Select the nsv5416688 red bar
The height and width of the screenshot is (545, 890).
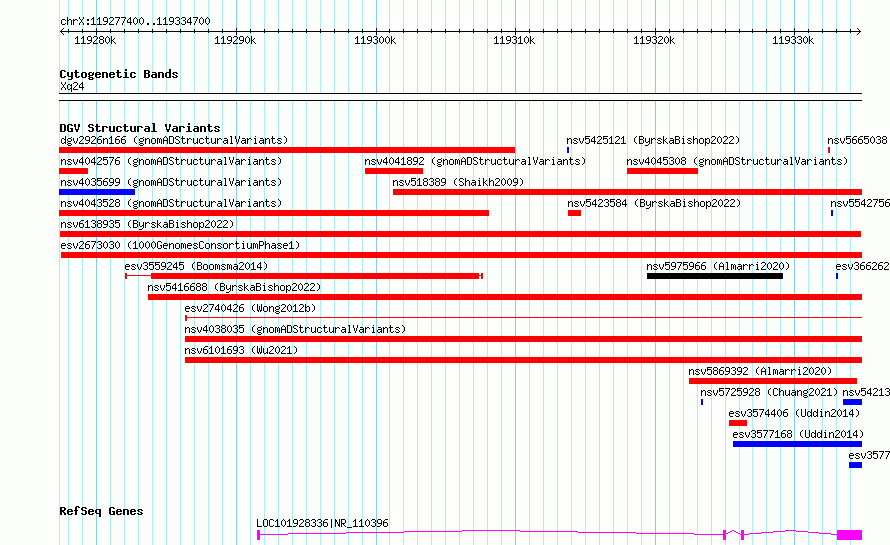point(505,297)
